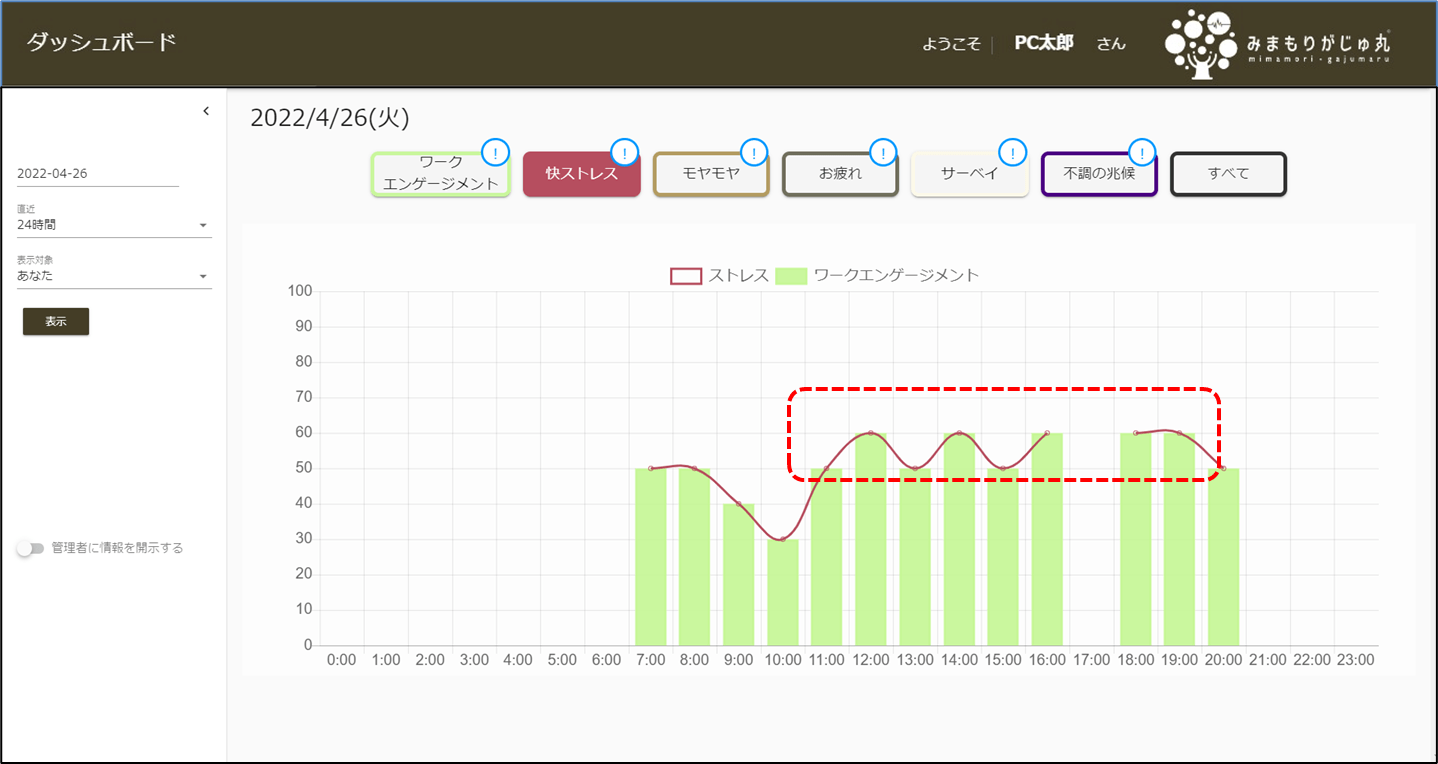Screen dimensions: 1438x764
Task: Click info icon on モヤモヤ button
Action: click(754, 153)
